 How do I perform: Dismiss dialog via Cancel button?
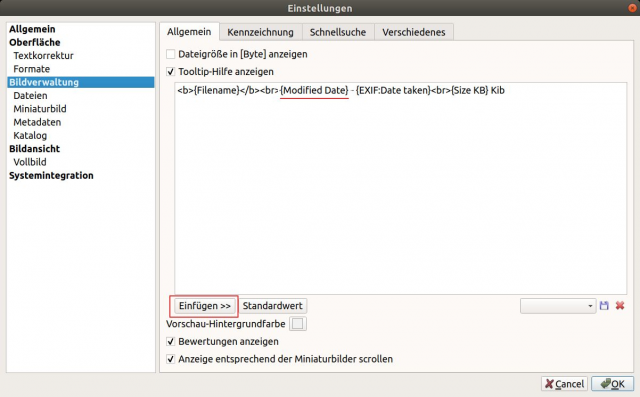[x=564, y=384]
